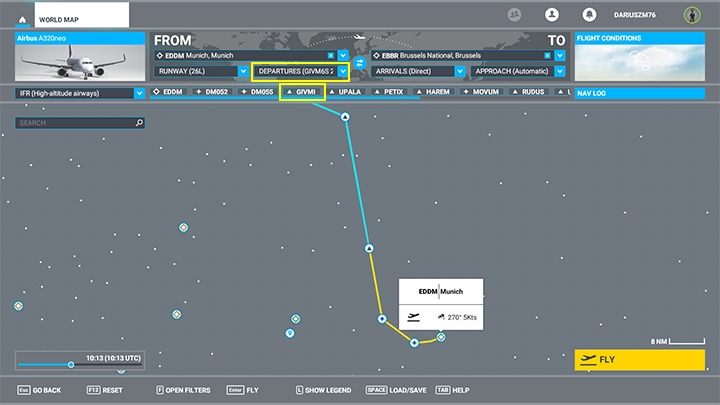
Task: Adjust the time of day slider
Action: [70, 364]
